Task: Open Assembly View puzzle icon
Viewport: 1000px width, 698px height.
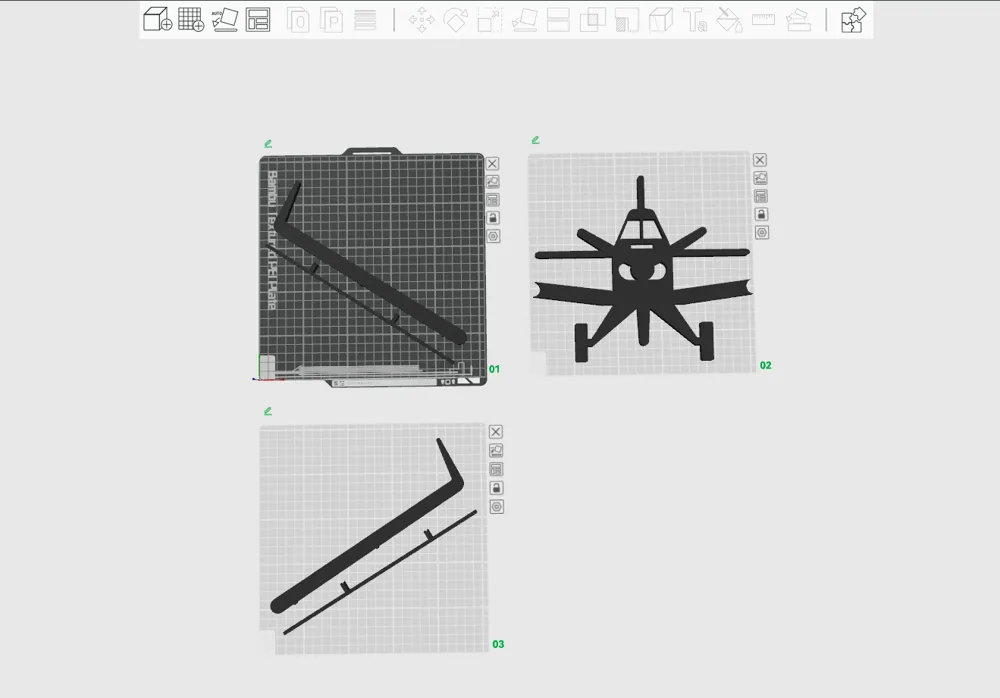Action: coord(853,20)
